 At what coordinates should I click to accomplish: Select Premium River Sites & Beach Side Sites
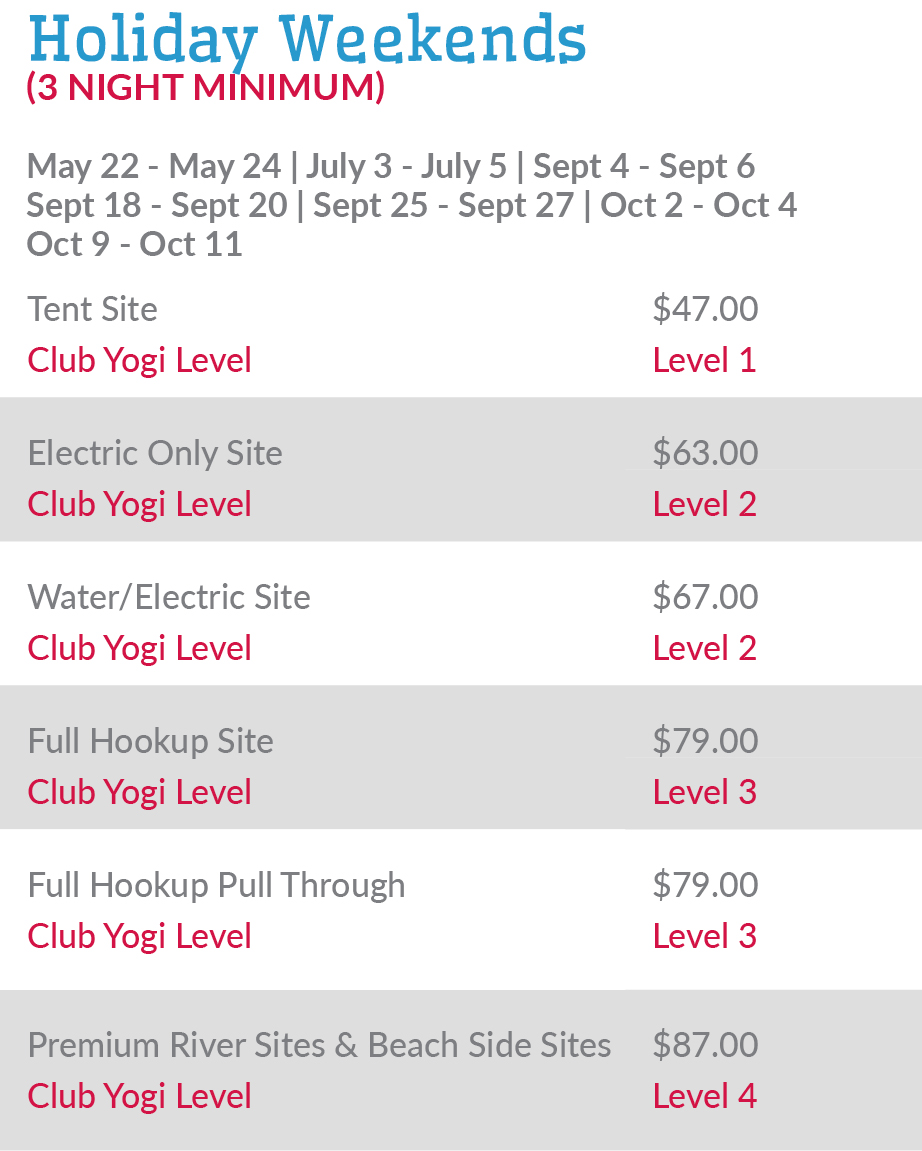coord(319,1045)
